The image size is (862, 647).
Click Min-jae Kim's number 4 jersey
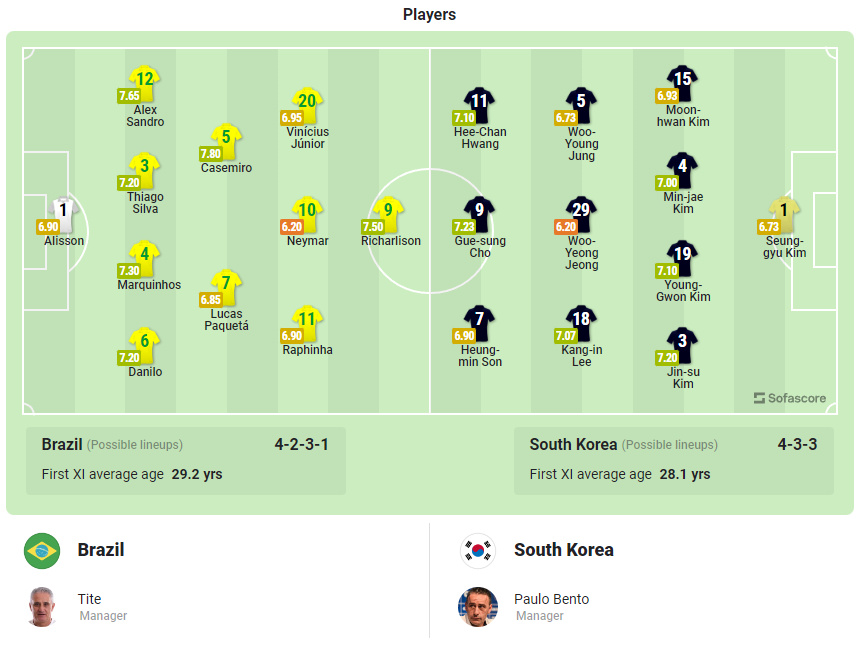683,167
